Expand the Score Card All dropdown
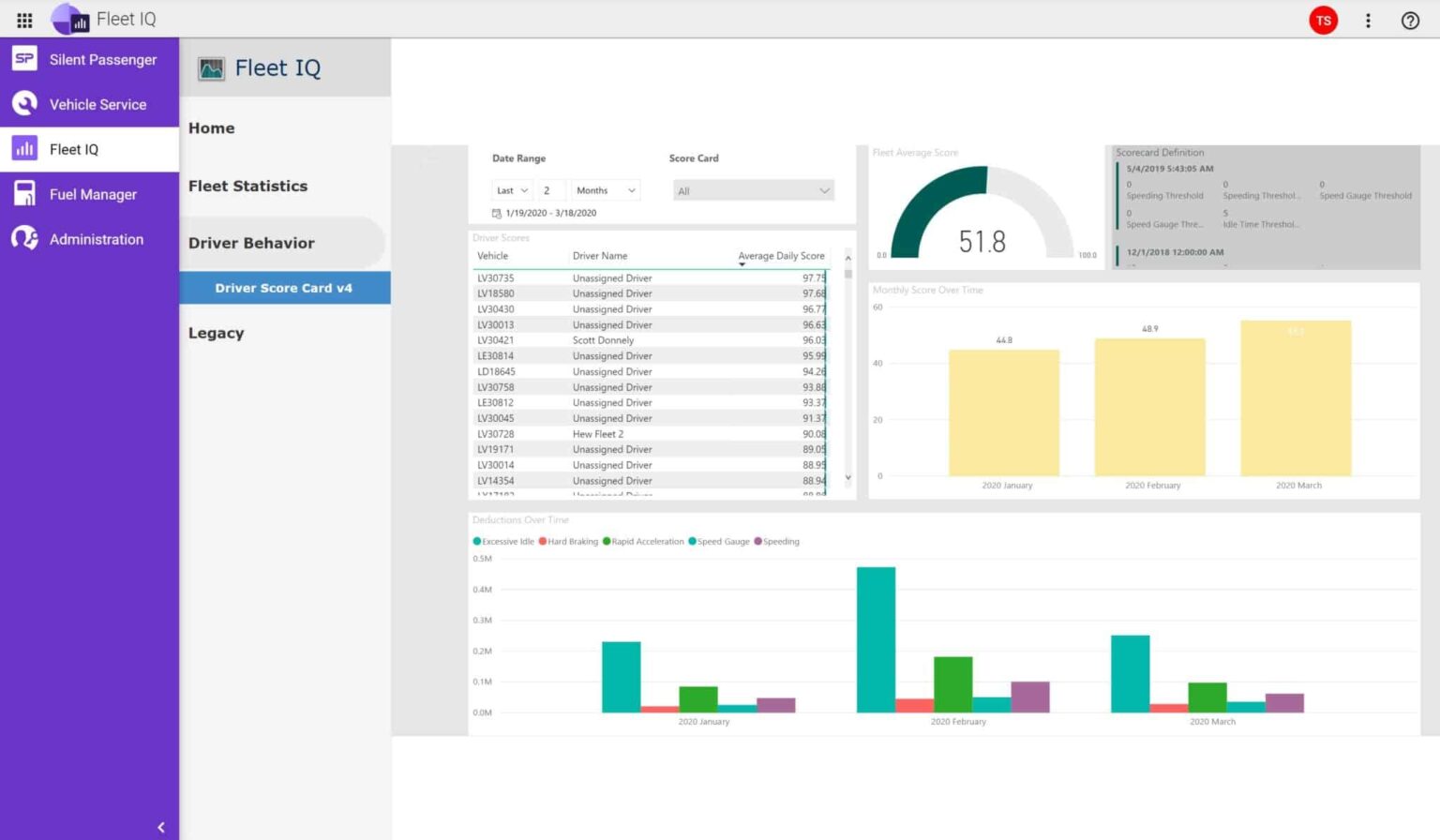This screenshot has width=1440, height=840. pos(753,191)
